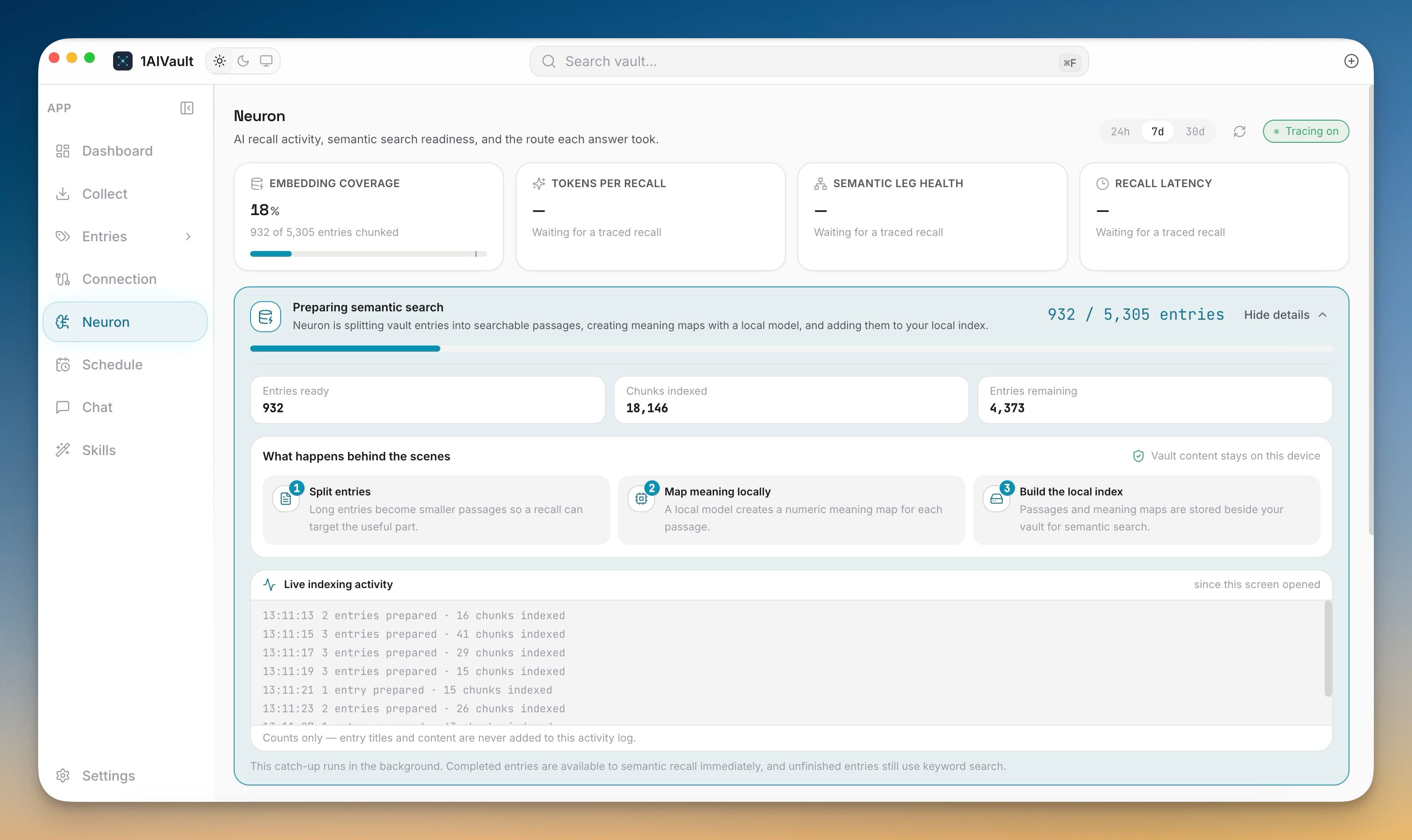Select the 7d time range

pyautogui.click(x=1157, y=131)
